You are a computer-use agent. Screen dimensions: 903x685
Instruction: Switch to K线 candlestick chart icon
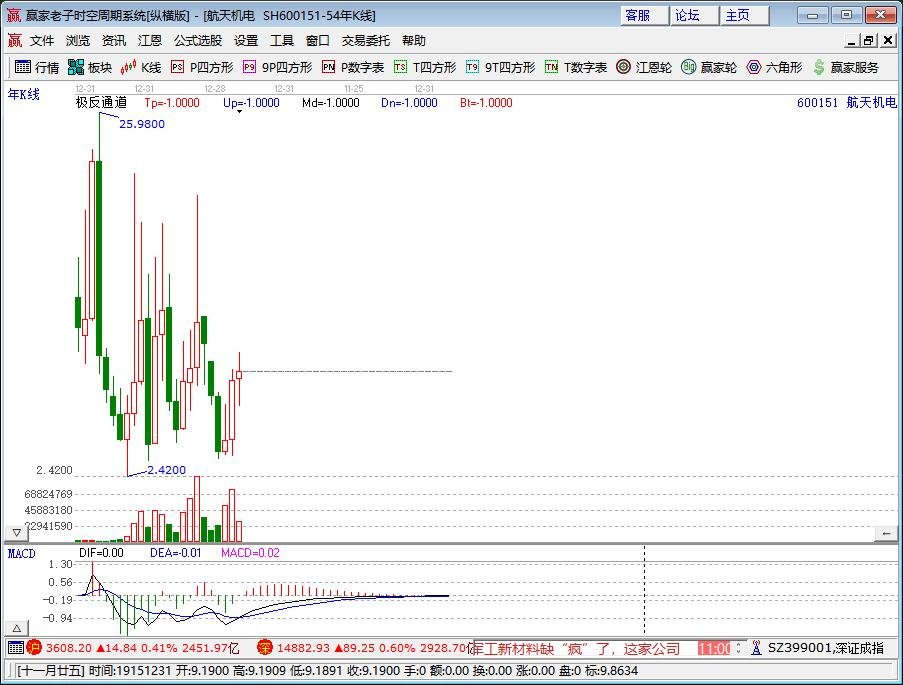(x=128, y=67)
